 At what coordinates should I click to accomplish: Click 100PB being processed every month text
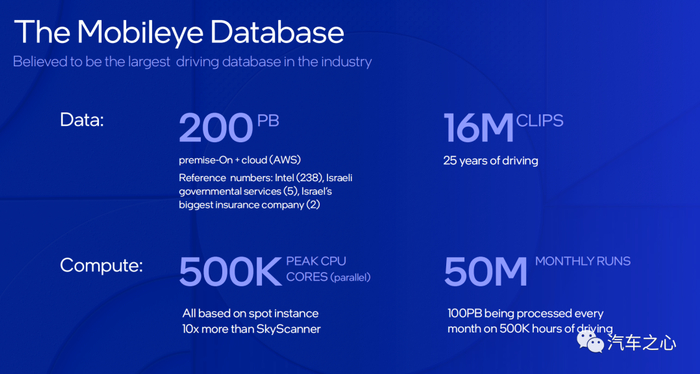(x=530, y=321)
